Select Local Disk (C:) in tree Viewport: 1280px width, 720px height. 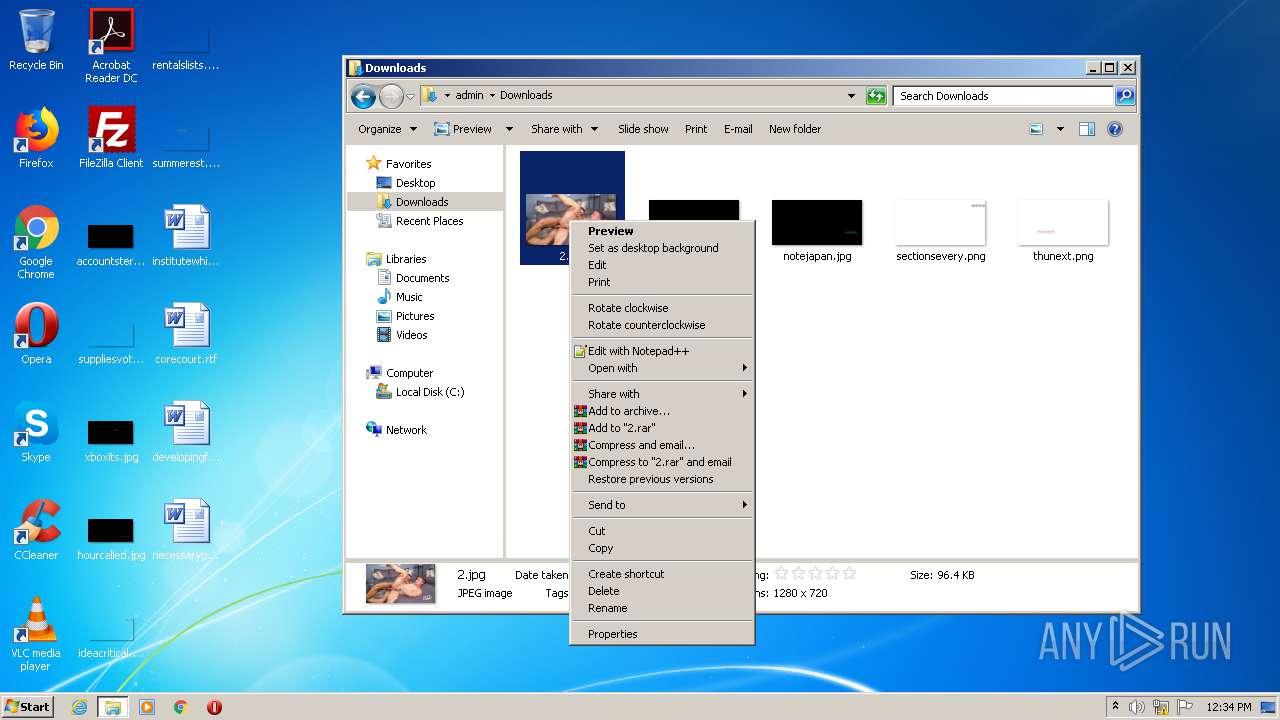click(x=429, y=392)
